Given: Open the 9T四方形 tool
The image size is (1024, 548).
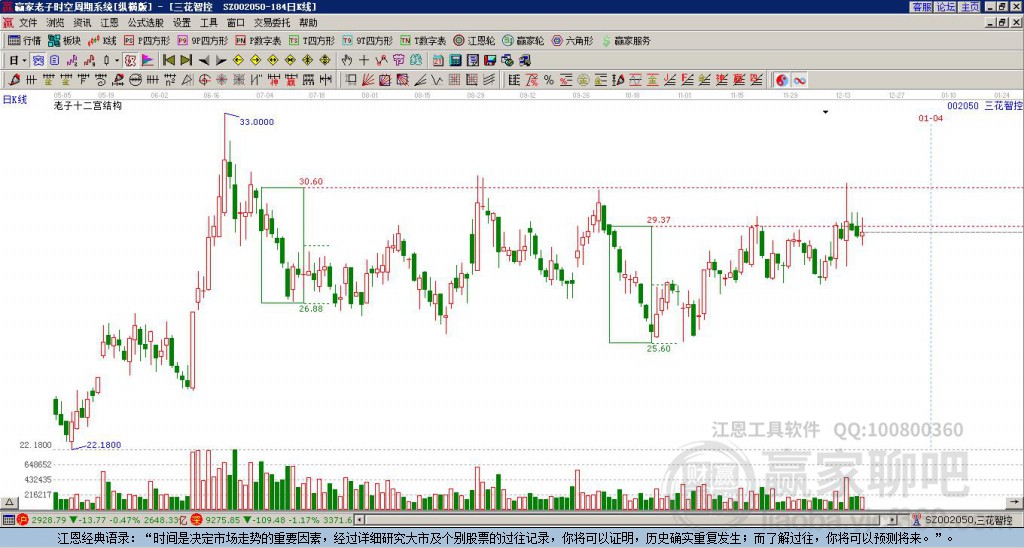Looking at the screenshot, I should point(367,40).
